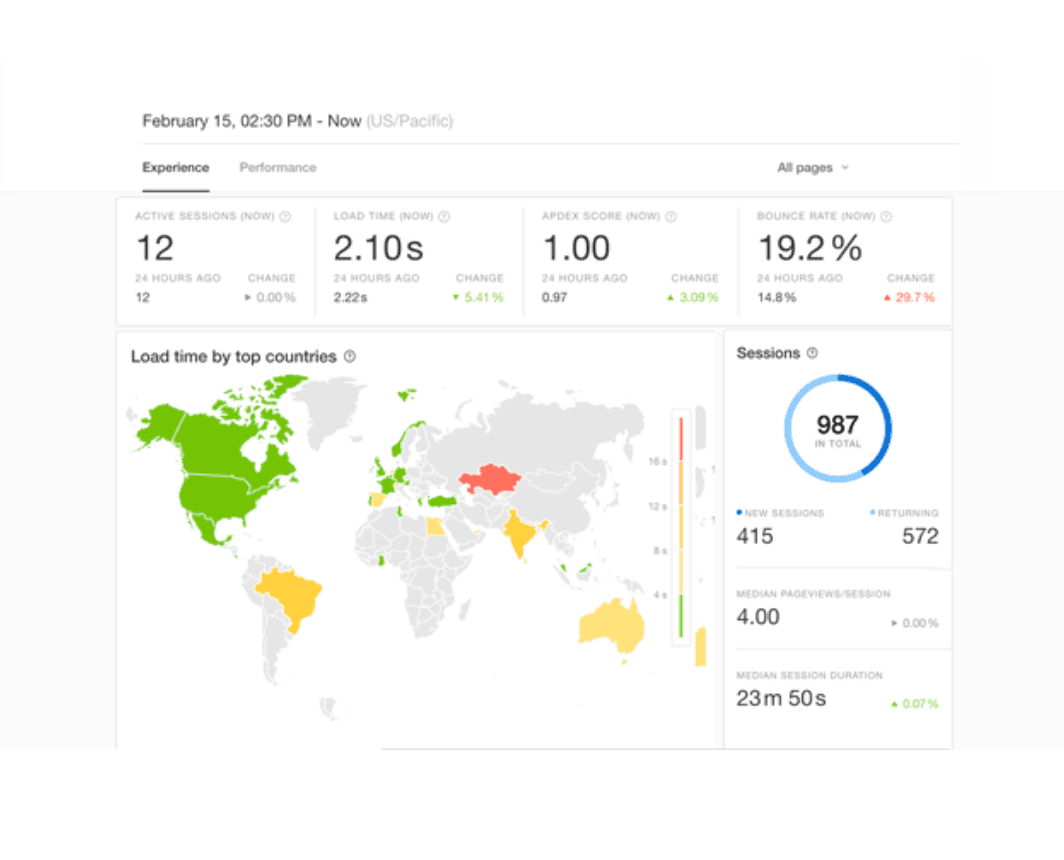
Task: Switch to the Performance tab
Action: click(277, 168)
